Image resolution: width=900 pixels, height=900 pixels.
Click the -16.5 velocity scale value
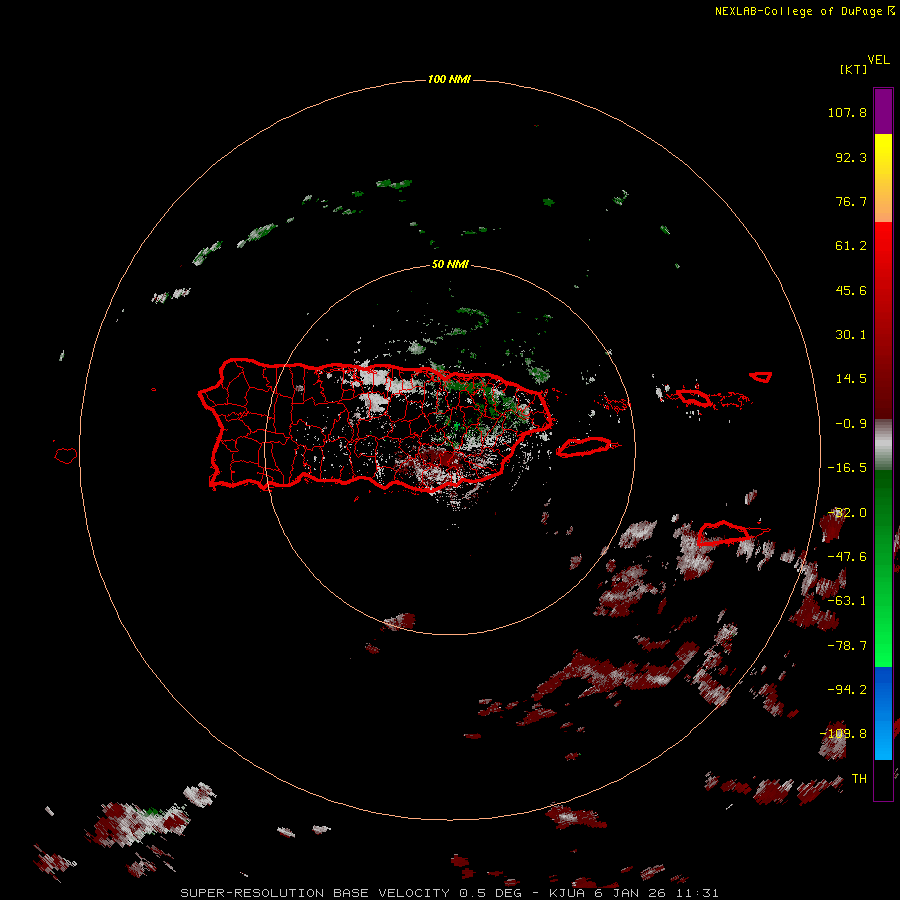(x=847, y=468)
